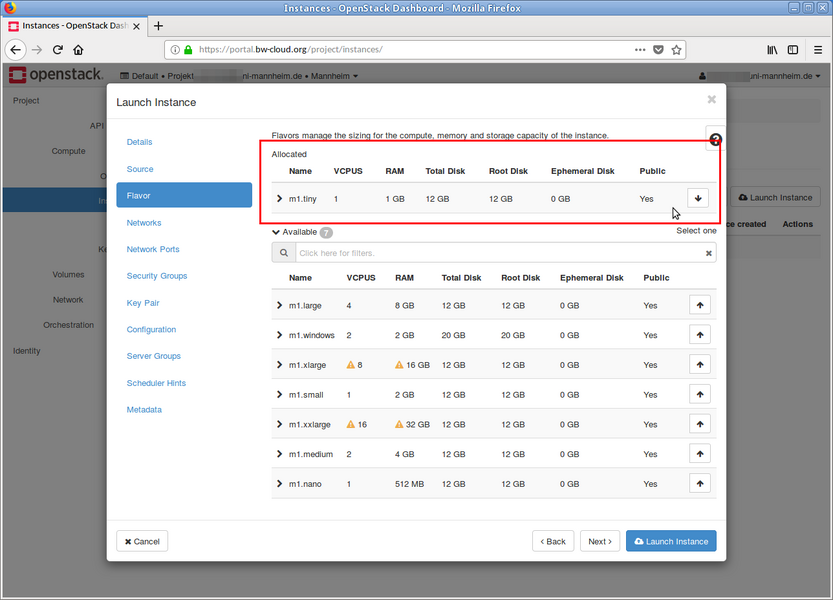Click the blue Launch Instance button
This screenshot has width=833, height=600.
pyautogui.click(x=671, y=541)
